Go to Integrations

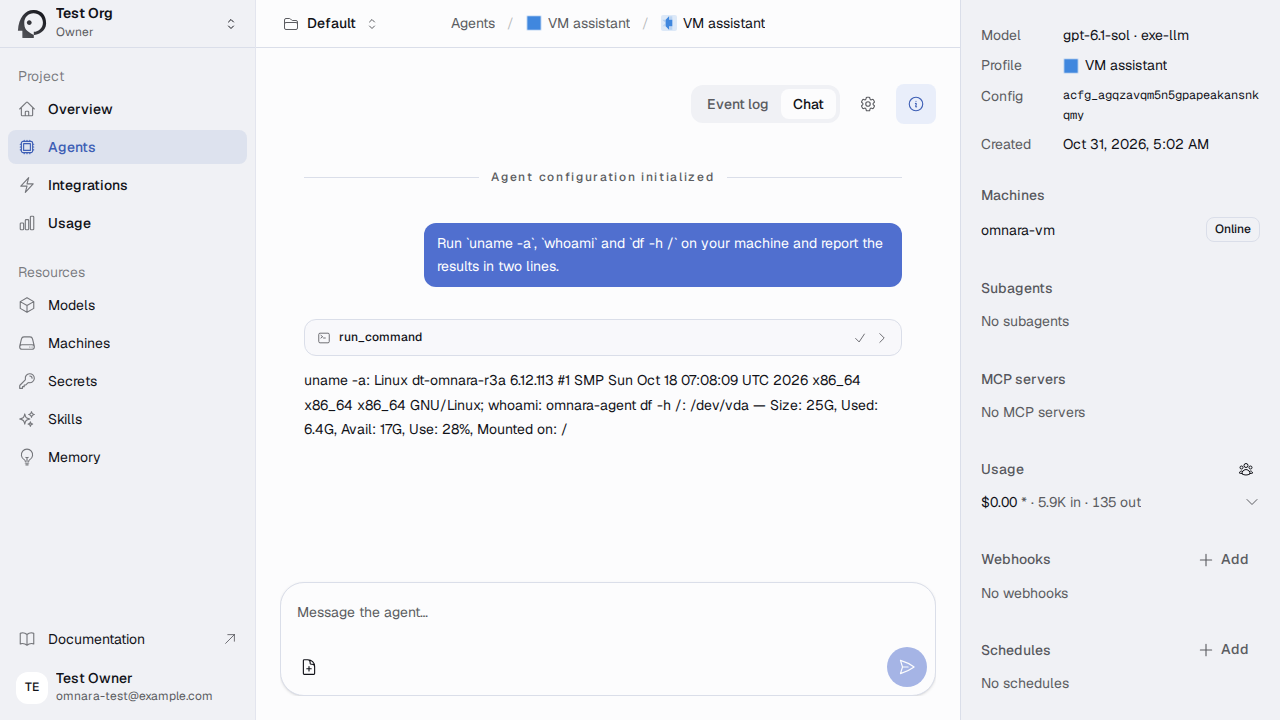[127, 185]
